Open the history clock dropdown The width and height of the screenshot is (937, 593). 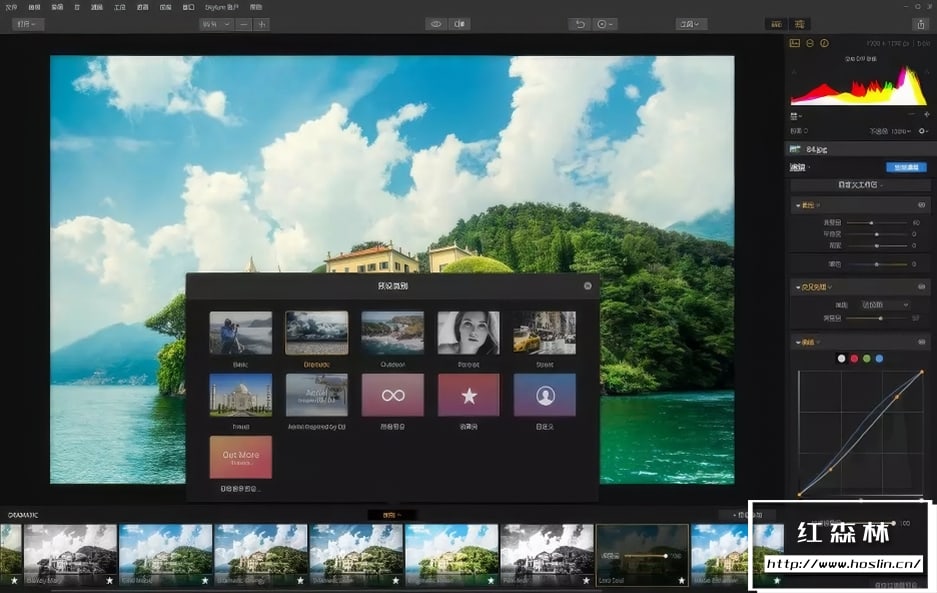pyautogui.click(x=605, y=24)
